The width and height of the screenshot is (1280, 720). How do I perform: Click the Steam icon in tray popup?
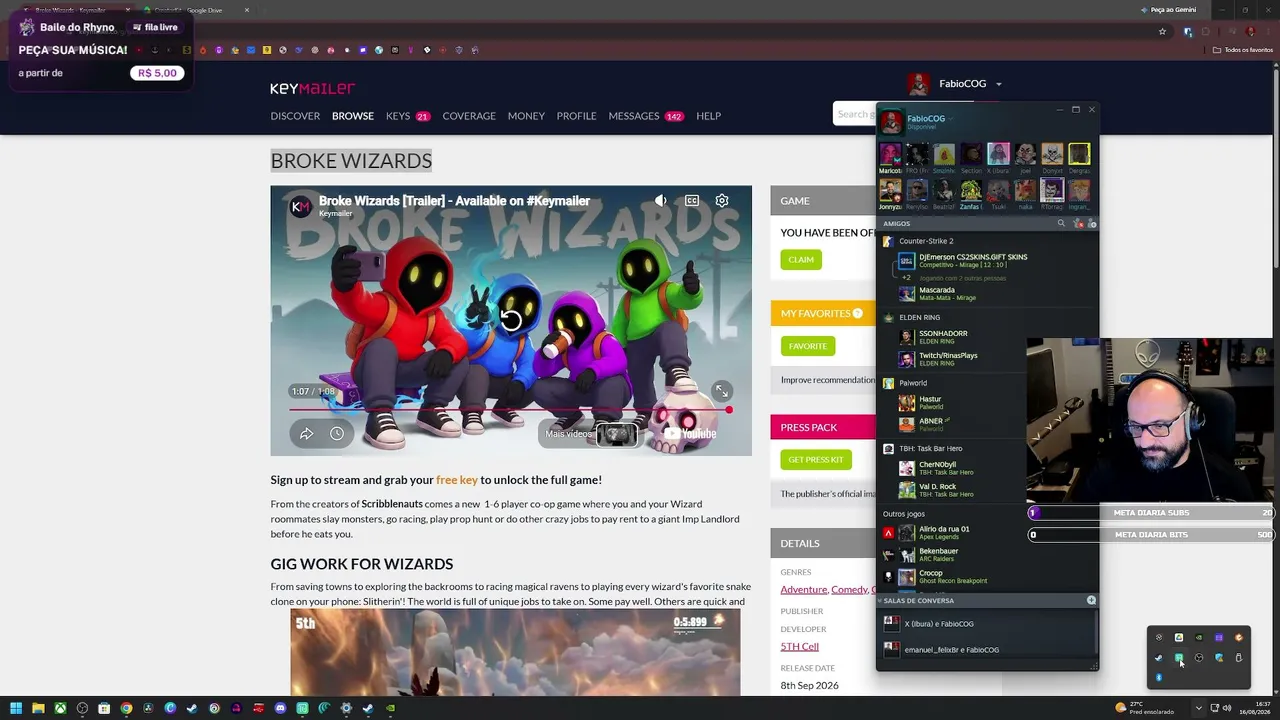coord(1159,658)
